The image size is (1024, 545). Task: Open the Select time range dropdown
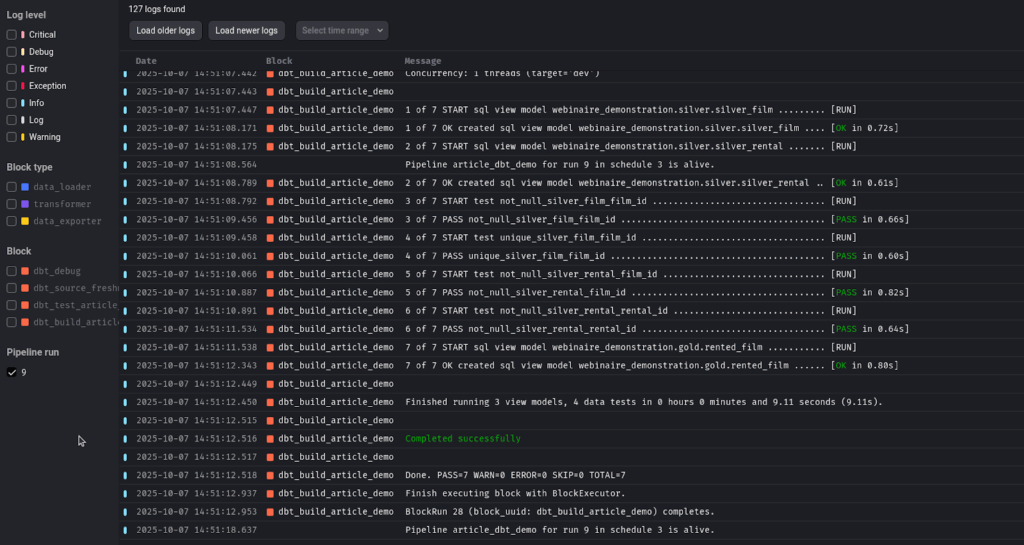tap(343, 31)
